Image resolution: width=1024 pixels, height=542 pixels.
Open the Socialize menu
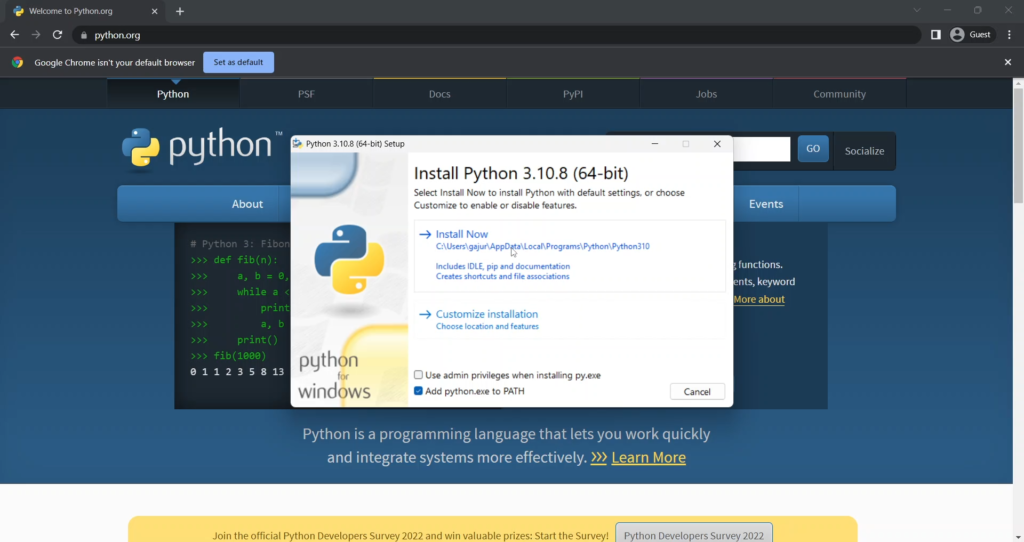click(864, 151)
